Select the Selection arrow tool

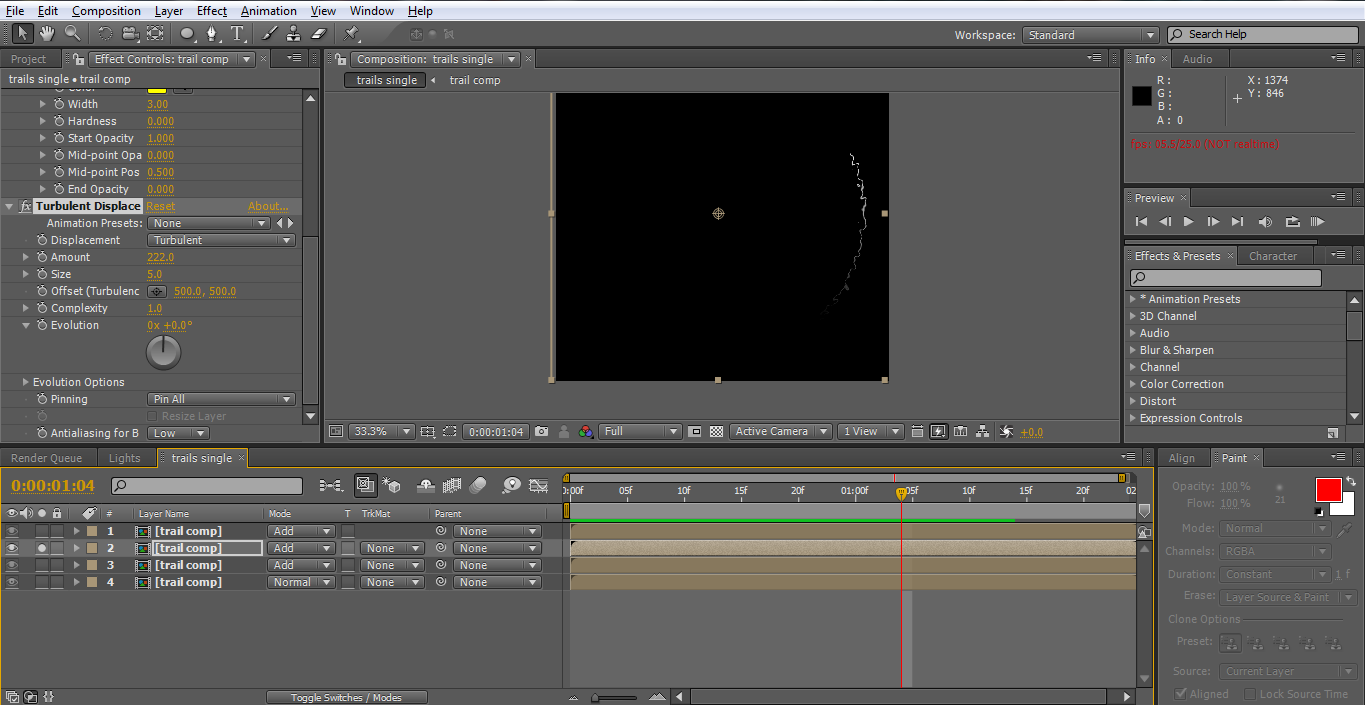point(22,33)
